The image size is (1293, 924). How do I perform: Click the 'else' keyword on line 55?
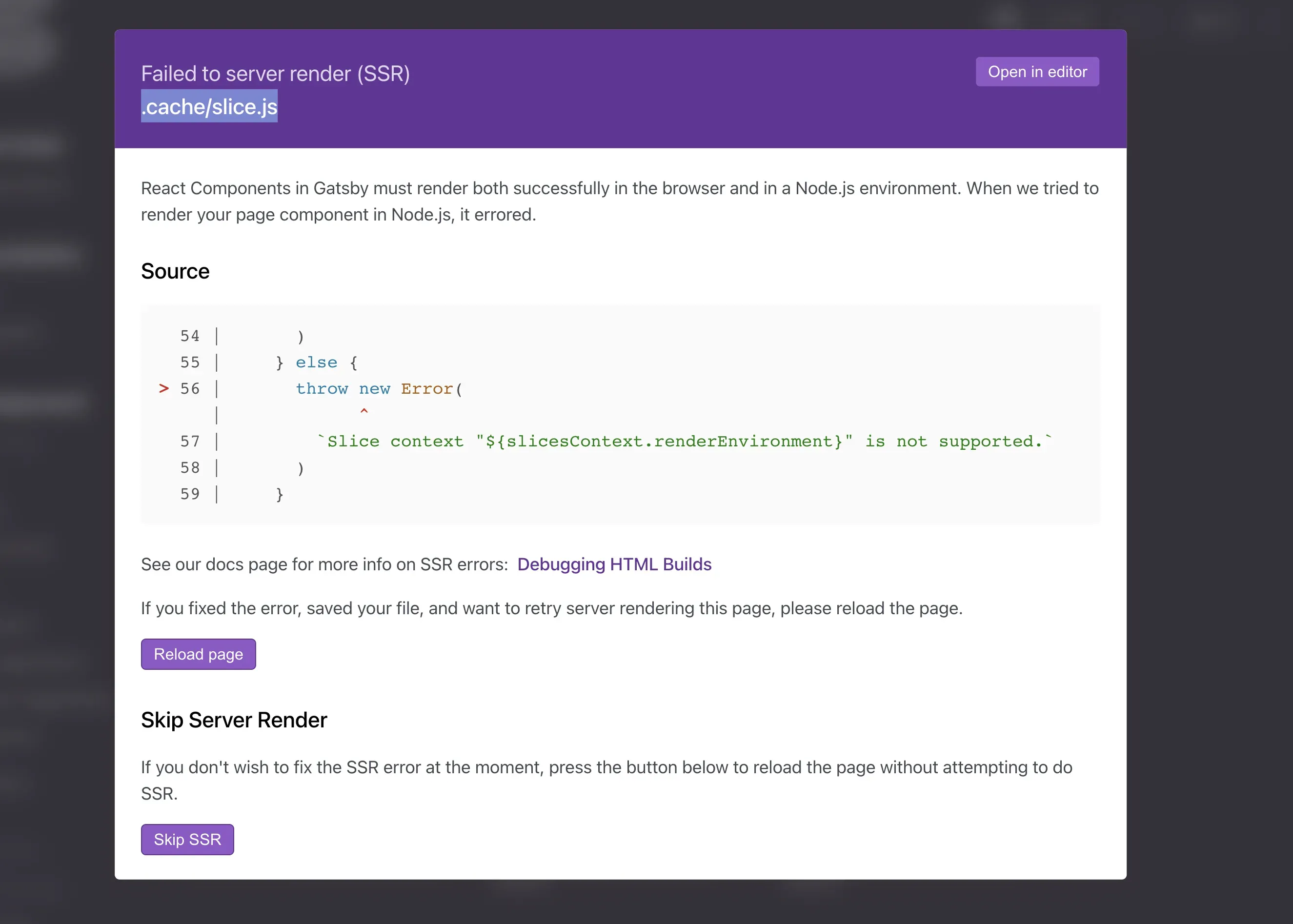point(317,362)
